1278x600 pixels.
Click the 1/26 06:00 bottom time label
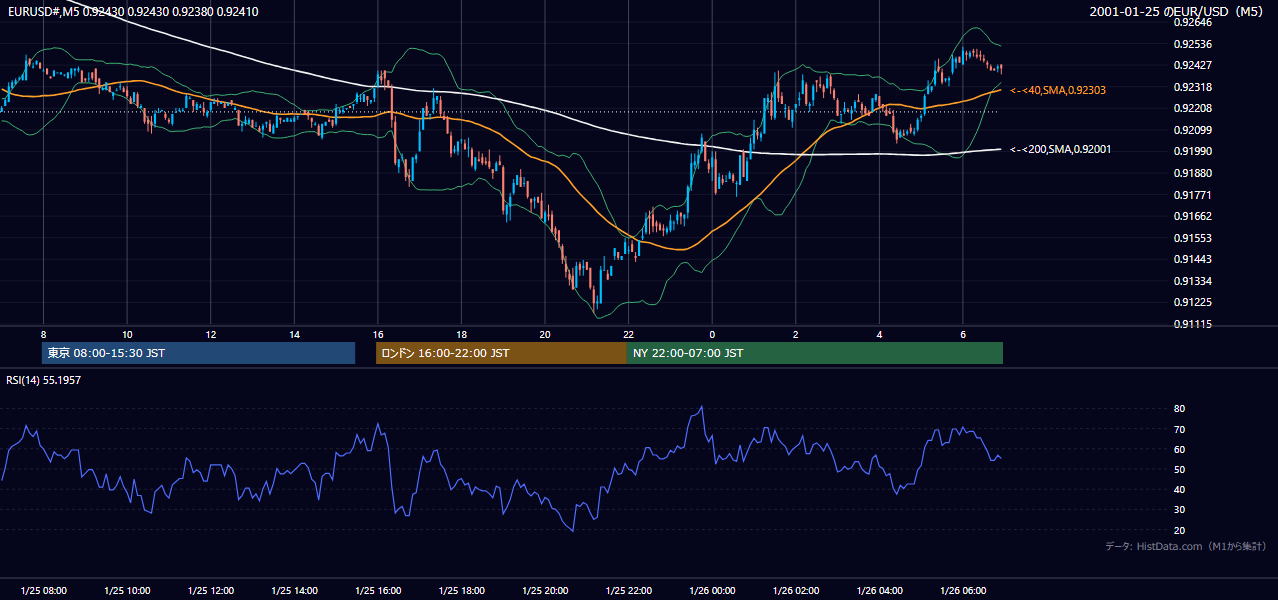(962, 590)
